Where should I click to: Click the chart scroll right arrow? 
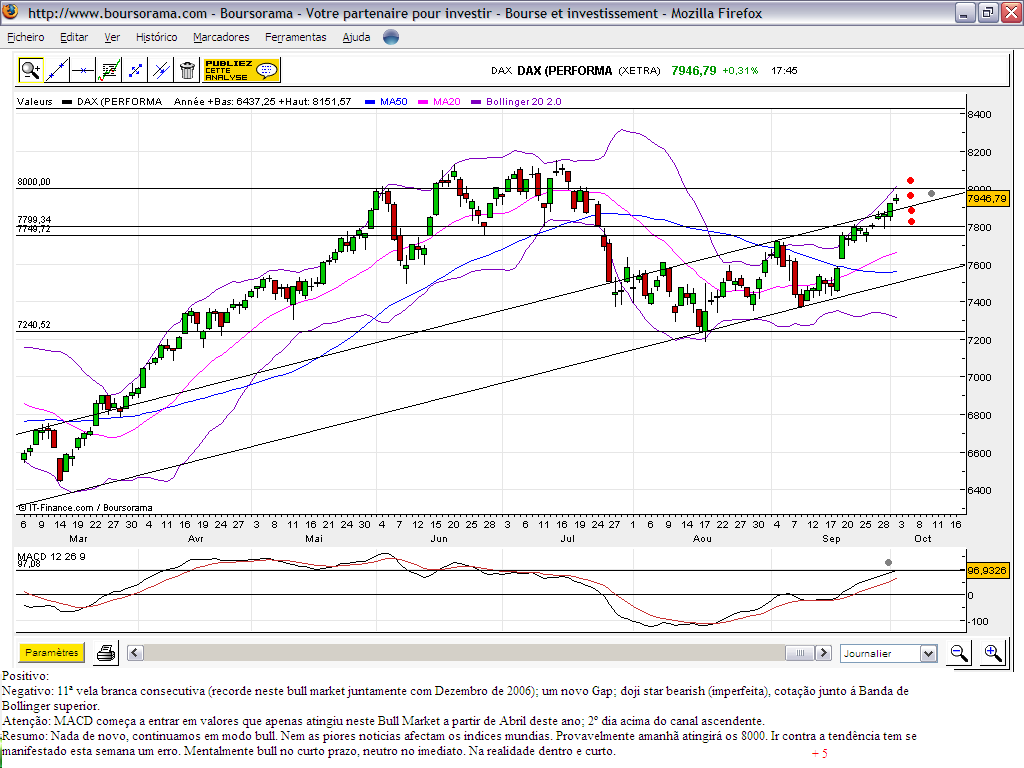coord(824,652)
